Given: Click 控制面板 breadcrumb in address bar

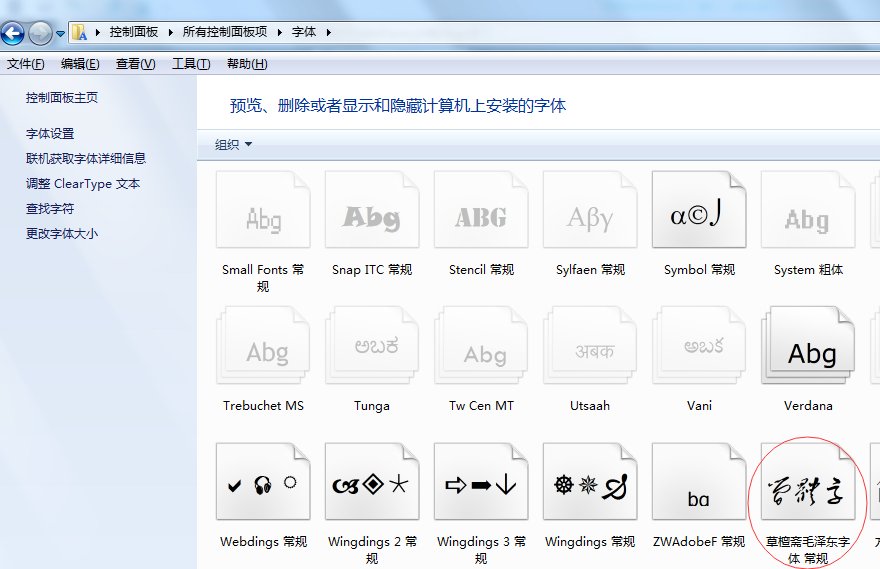Looking at the screenshot, I should [134, 33].
